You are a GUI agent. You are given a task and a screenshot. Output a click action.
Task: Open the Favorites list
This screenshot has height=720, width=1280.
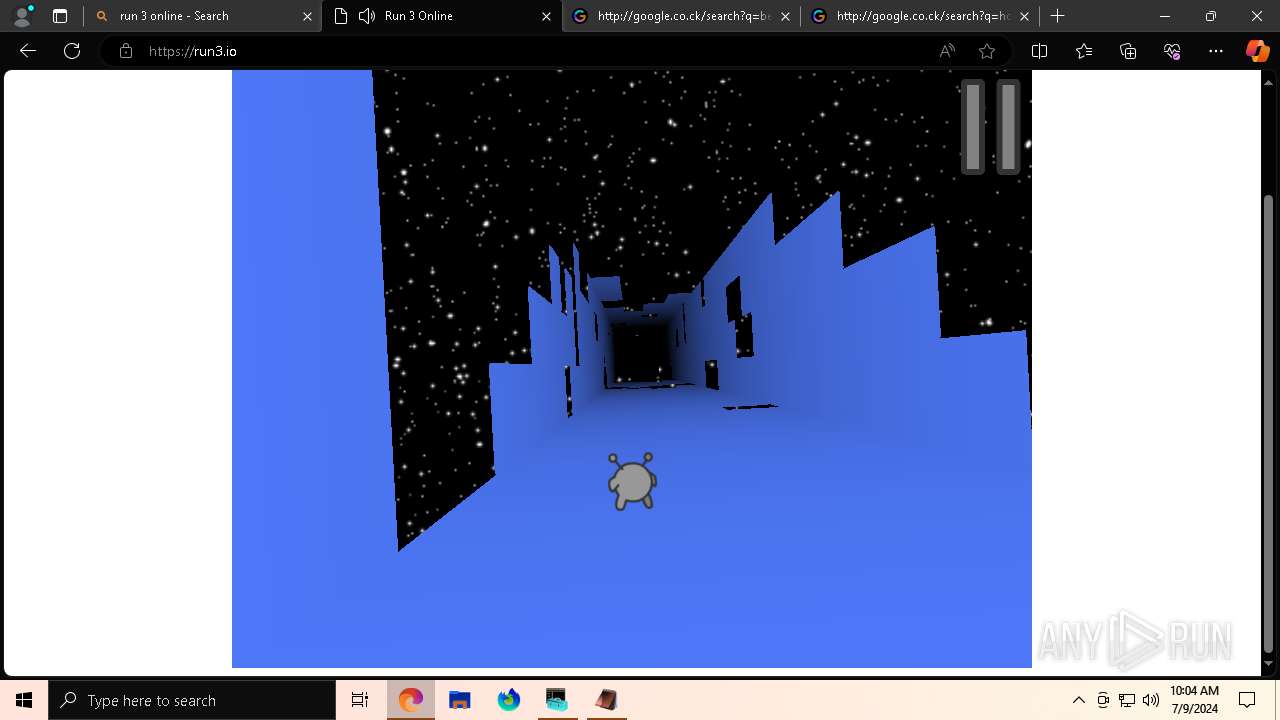point(1084,51)
